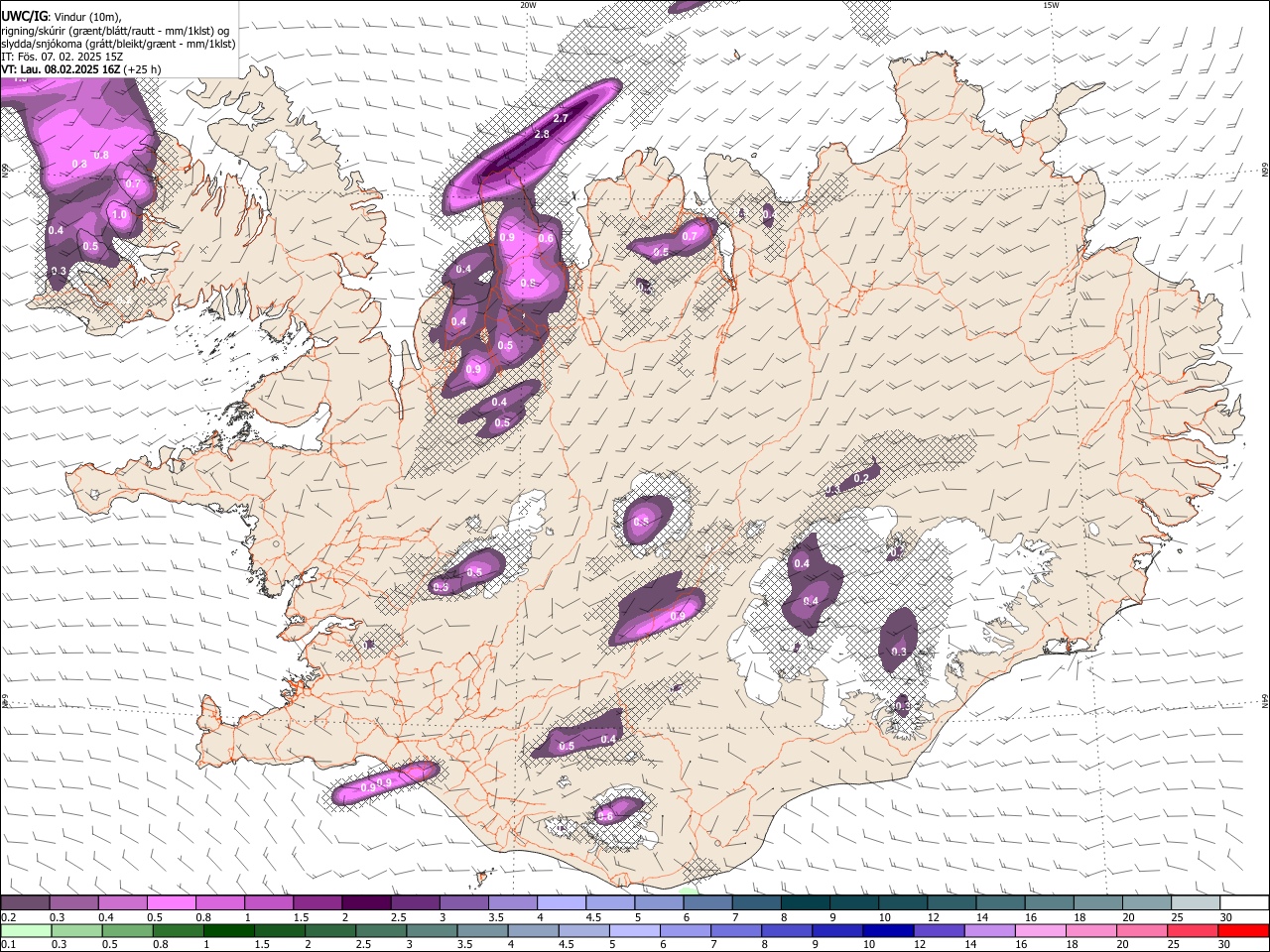Click the 'slydda/snjókoma' legend description line
The height and width of the screenshot is (952, 1270).
[118, 44]
